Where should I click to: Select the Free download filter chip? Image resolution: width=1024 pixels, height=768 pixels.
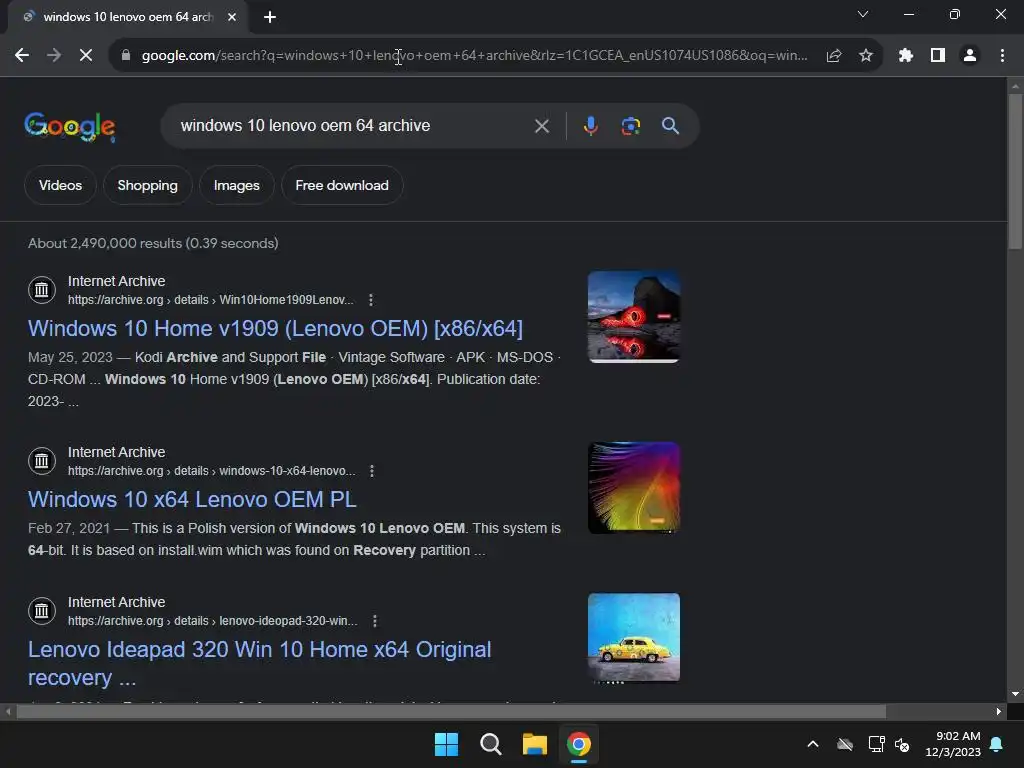342,185
